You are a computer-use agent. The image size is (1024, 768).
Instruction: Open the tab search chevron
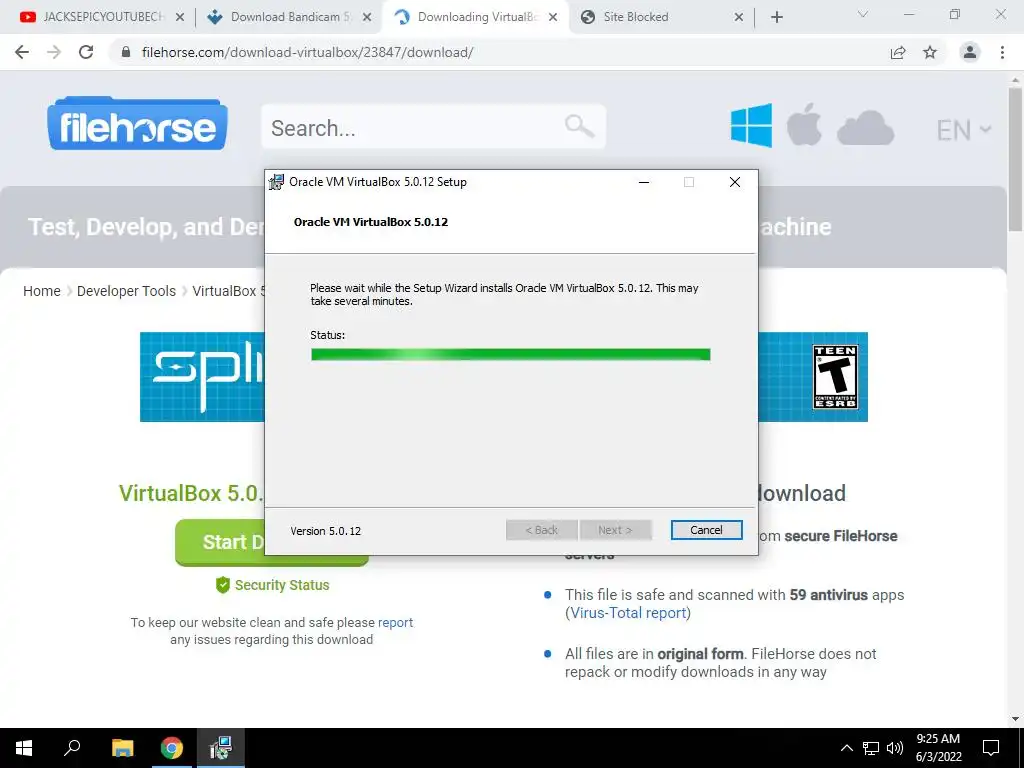click(x=863, y=14)
